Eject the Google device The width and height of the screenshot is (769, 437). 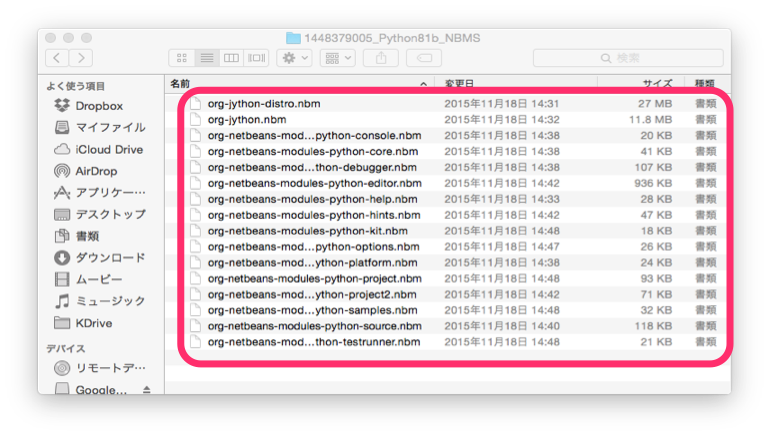tap(146, 389)
